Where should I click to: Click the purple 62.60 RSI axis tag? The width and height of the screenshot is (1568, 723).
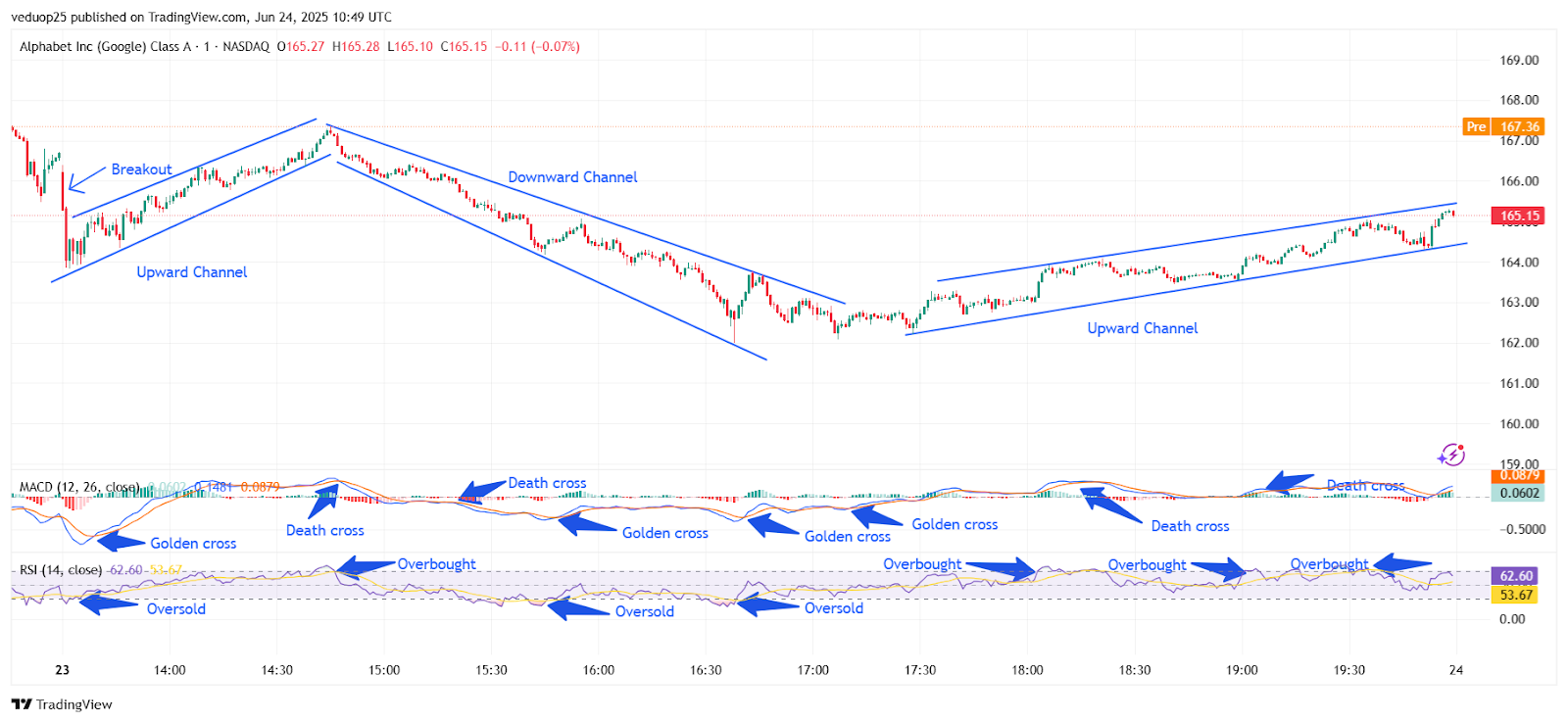[x=1516, y=576]
